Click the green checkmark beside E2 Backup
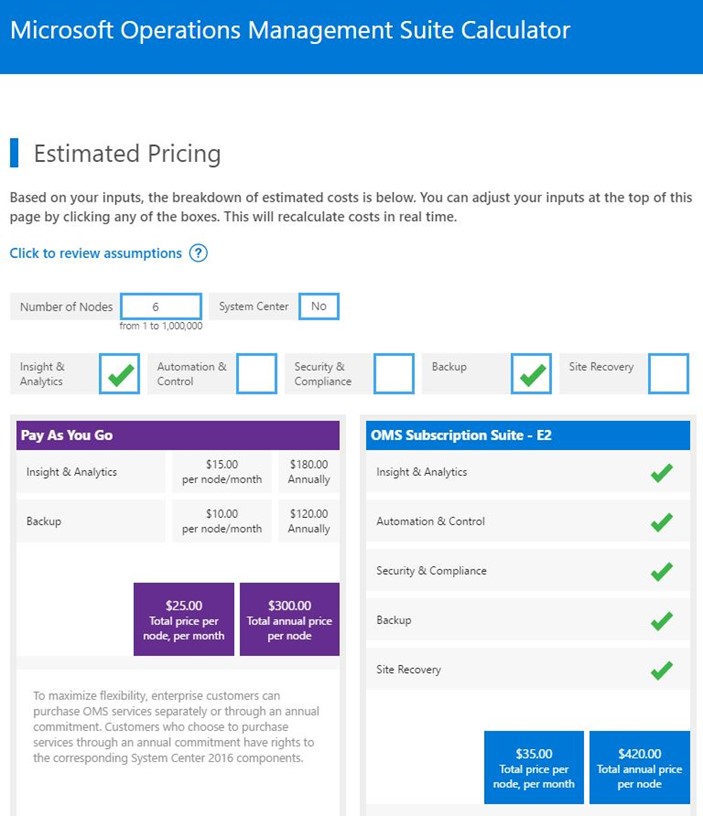The width and height of the screenshot is (703, 816). pos(661,621)
